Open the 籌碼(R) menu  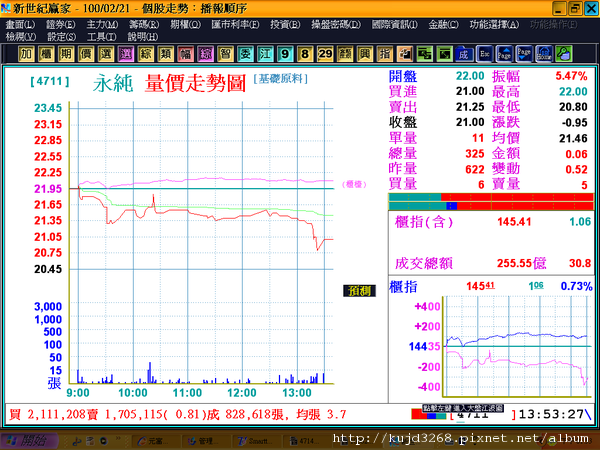(144, 25)
